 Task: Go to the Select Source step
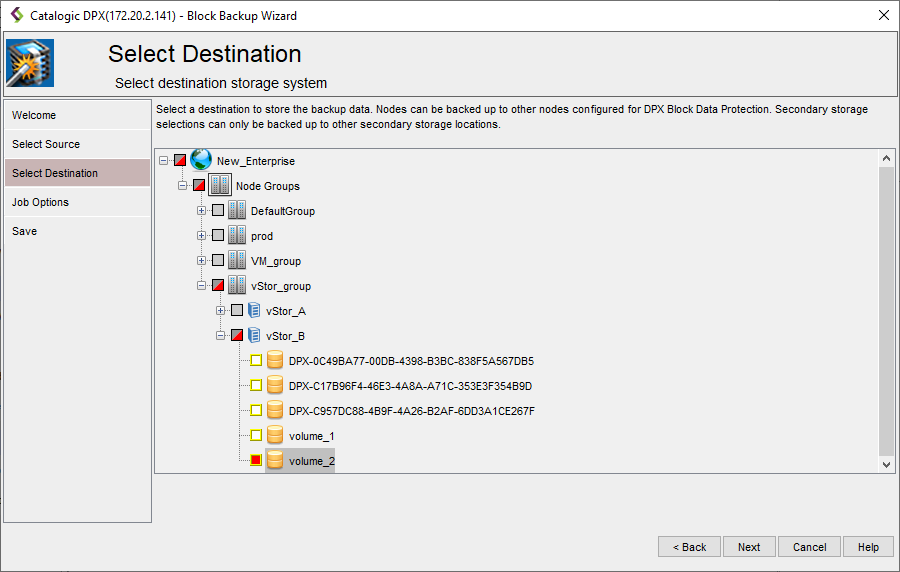[x=46, y=144]
